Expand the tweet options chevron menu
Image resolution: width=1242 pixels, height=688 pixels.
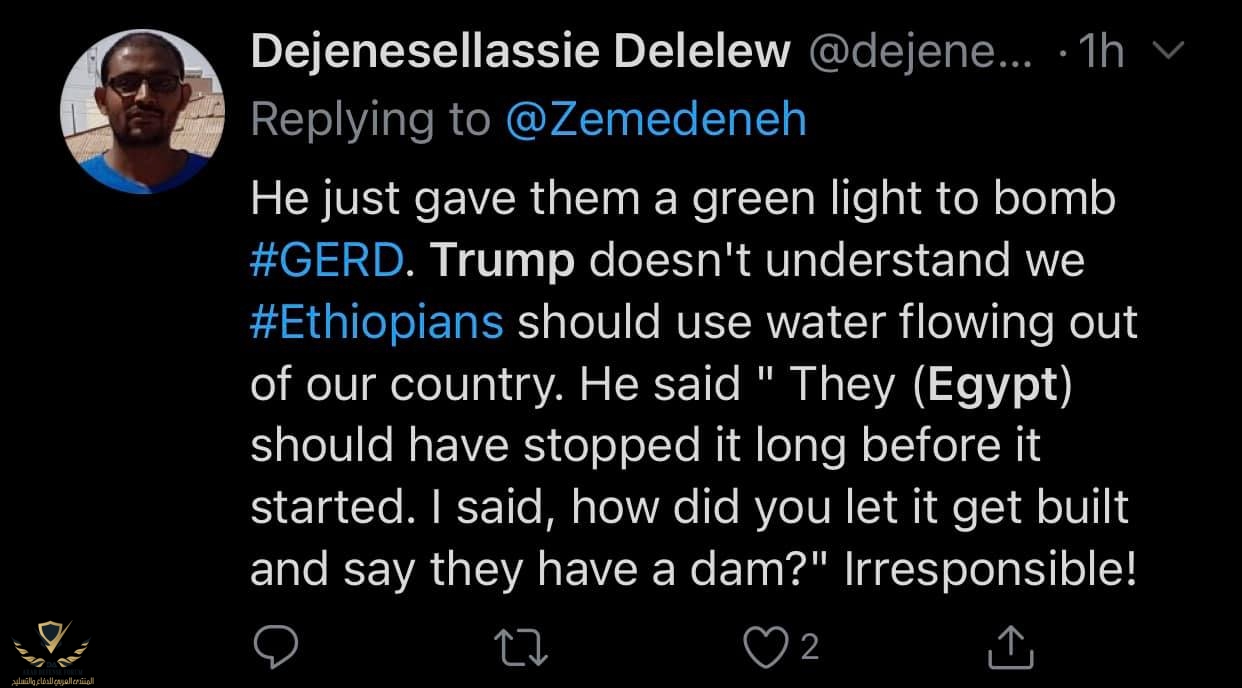pos(1168,50)
